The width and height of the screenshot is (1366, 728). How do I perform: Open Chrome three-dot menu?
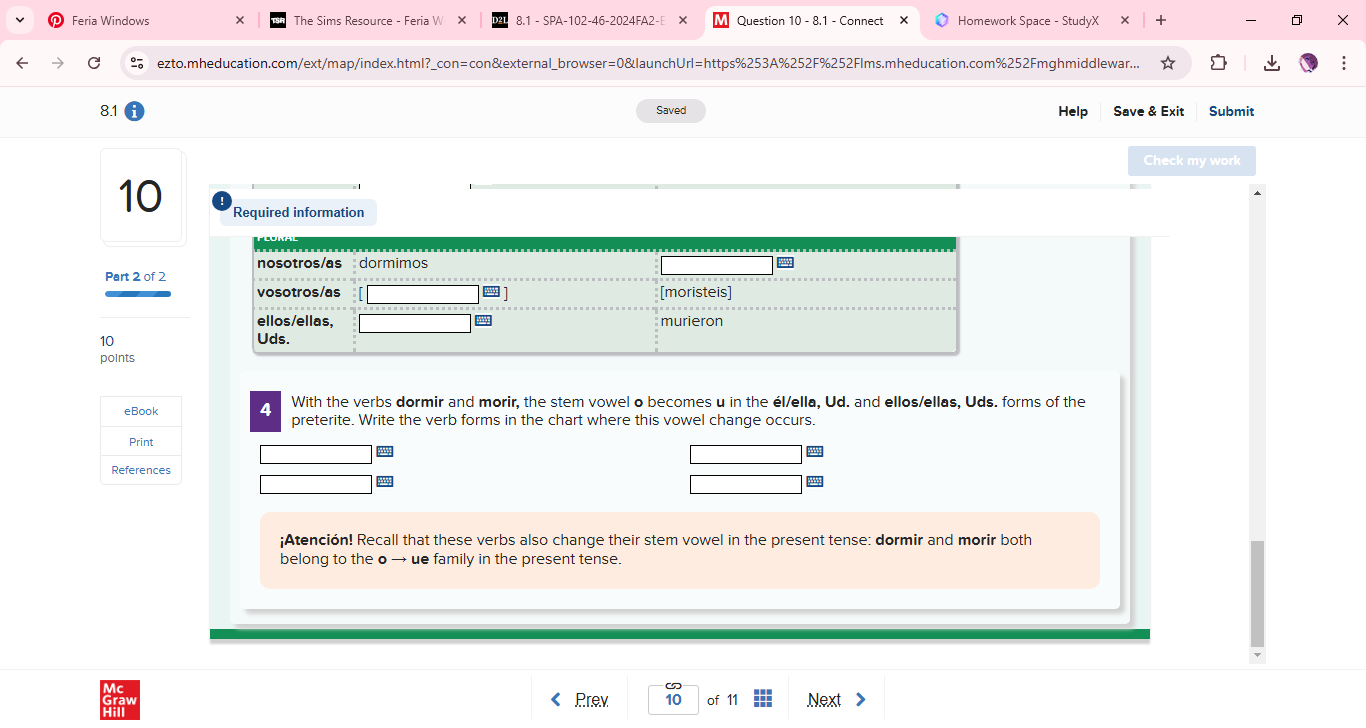pyautogui.click(x=1344, y=63)
